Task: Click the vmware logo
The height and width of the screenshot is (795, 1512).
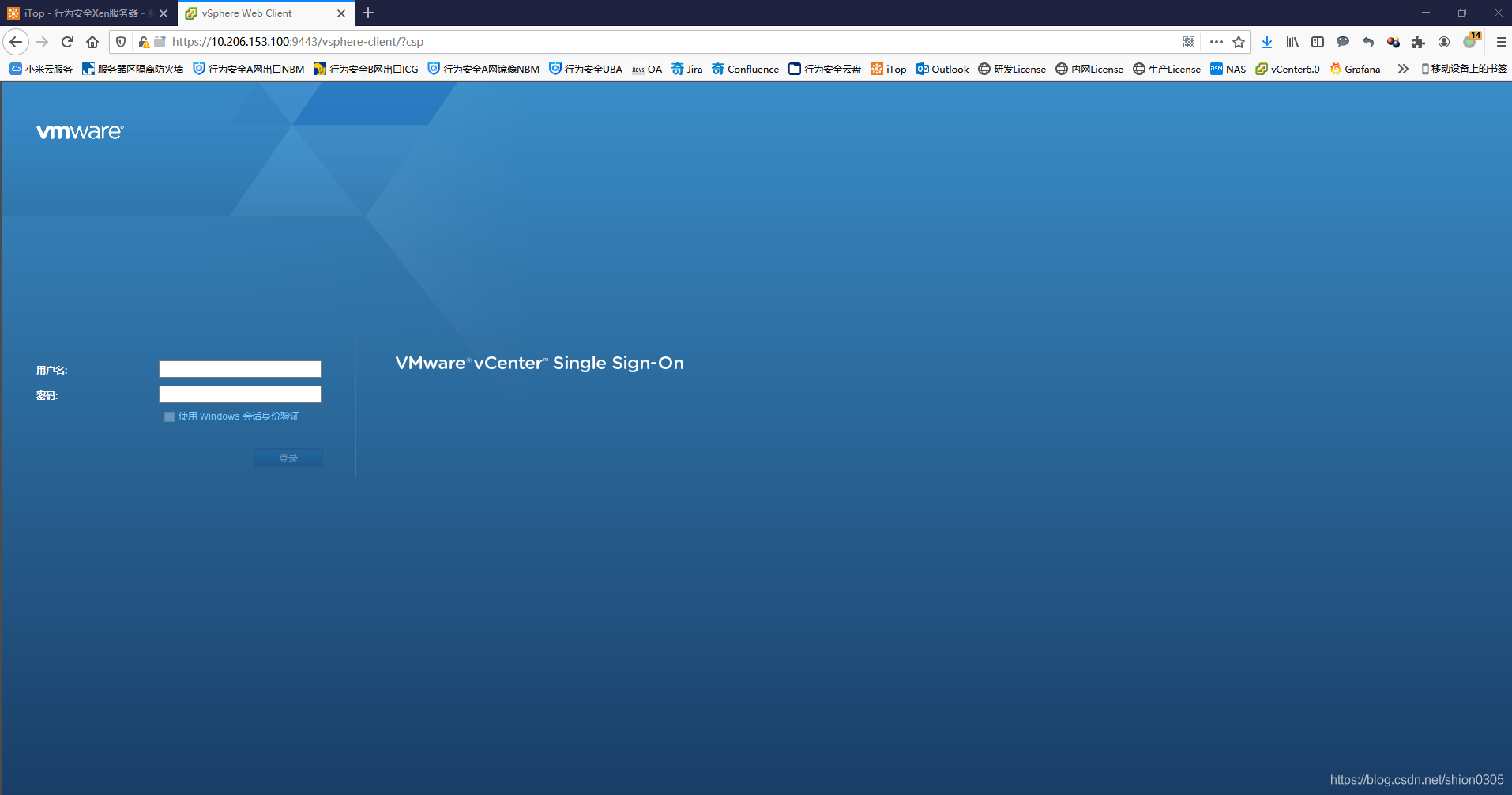Action: click(80, 132)
